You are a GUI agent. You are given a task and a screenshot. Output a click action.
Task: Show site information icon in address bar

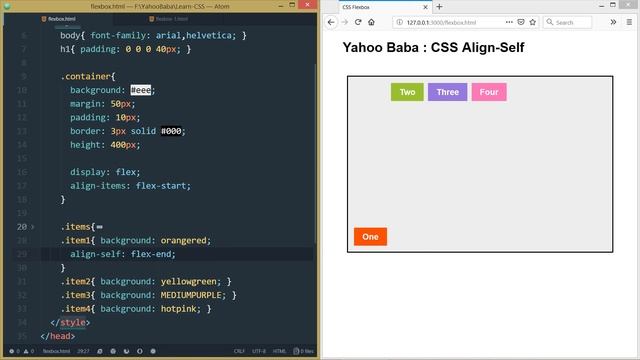[400, 22]
